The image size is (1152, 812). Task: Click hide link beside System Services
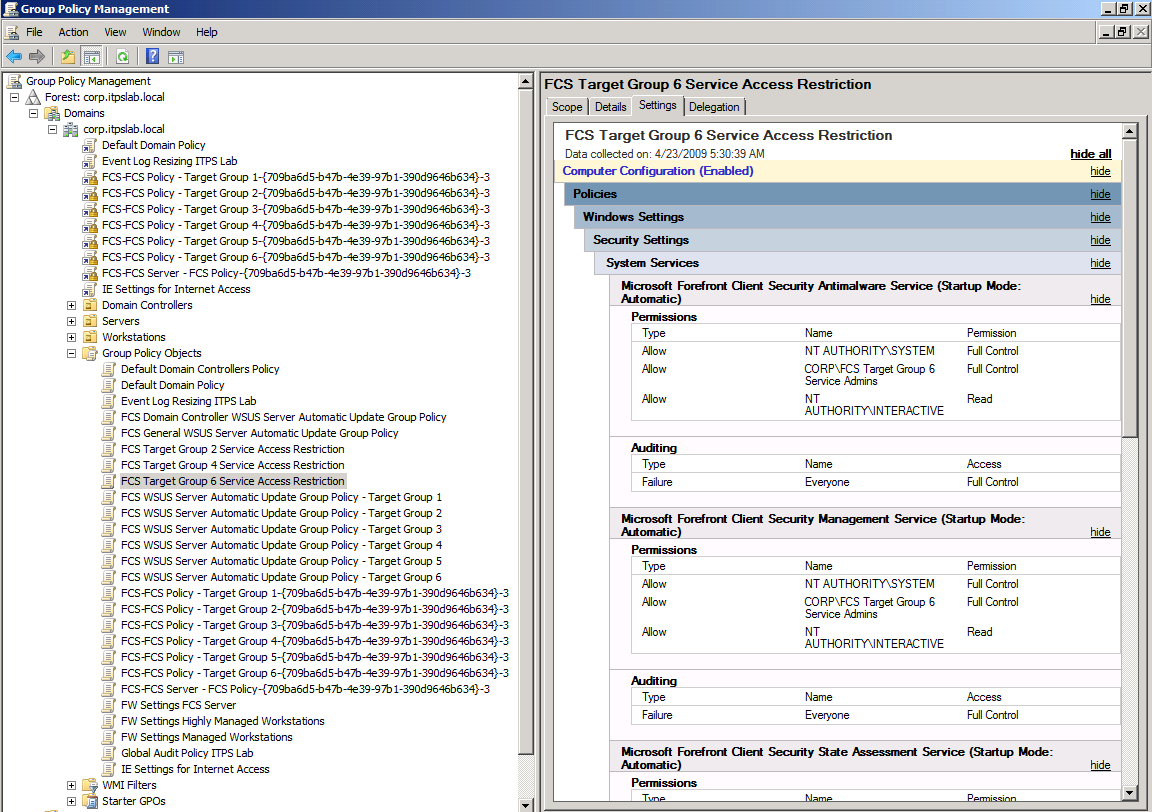pyautogui.click(x=1100, y=263)
